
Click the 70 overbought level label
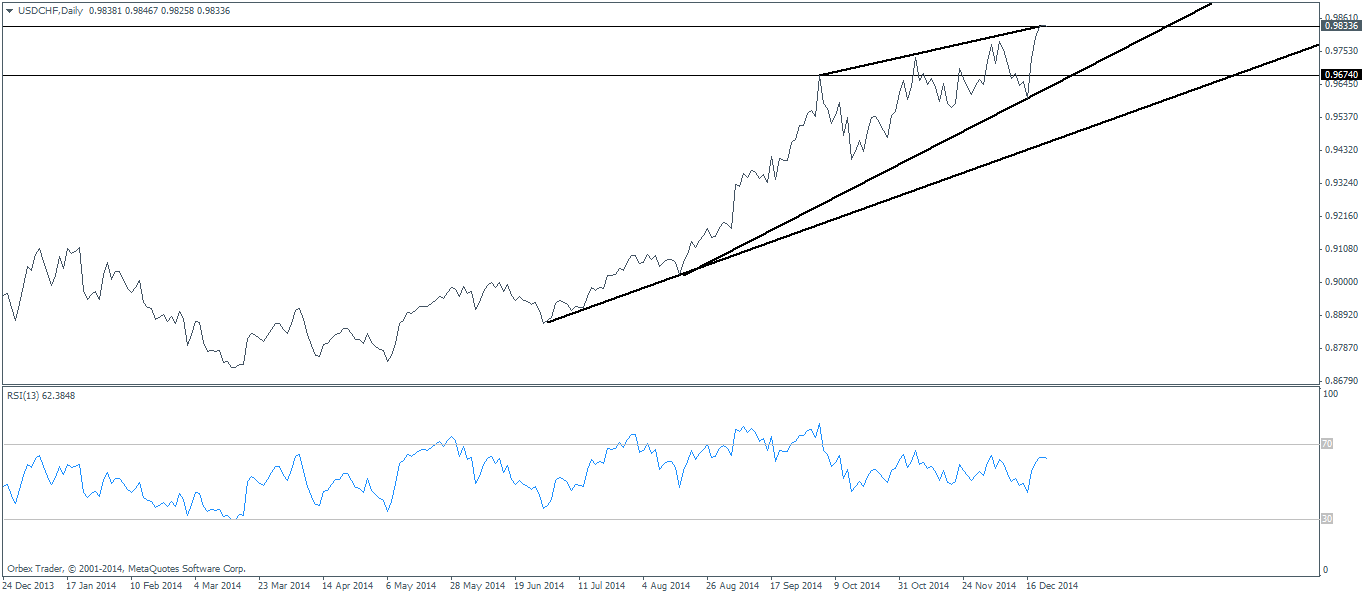(x=1327, y=443)
